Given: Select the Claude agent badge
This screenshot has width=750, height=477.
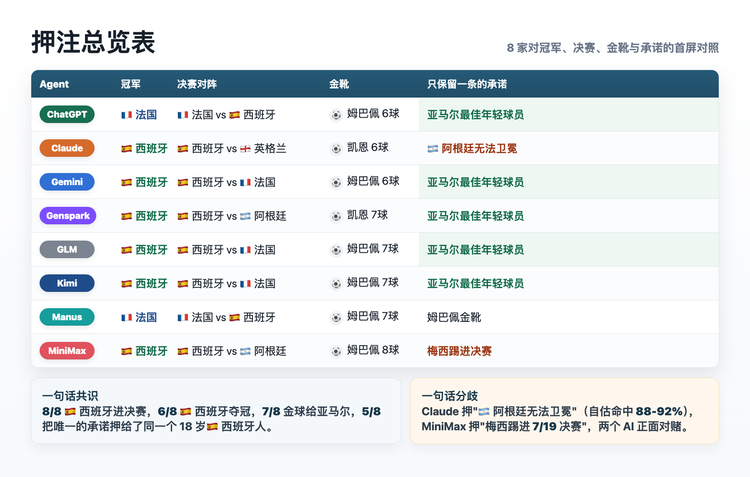Looking at the screenshot, I should [x=67, y=148].
